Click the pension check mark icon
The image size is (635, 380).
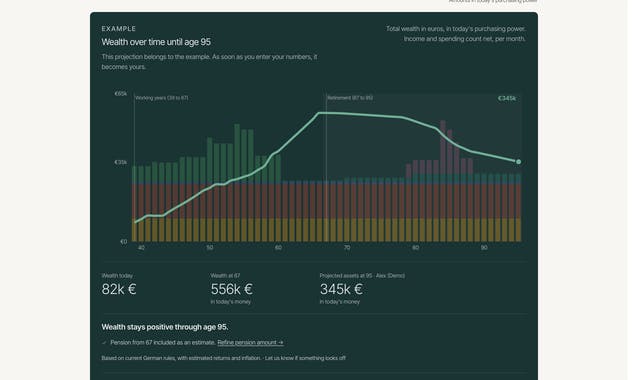104,343
